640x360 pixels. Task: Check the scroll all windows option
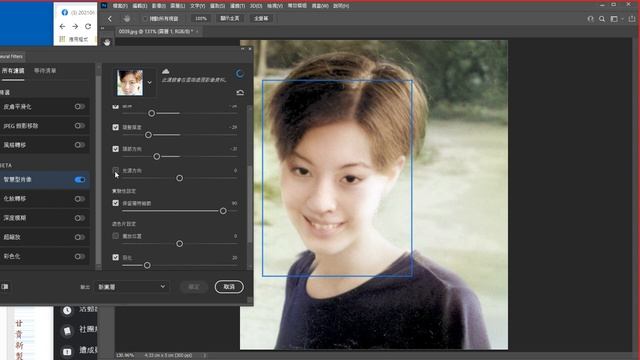[145, 19]
